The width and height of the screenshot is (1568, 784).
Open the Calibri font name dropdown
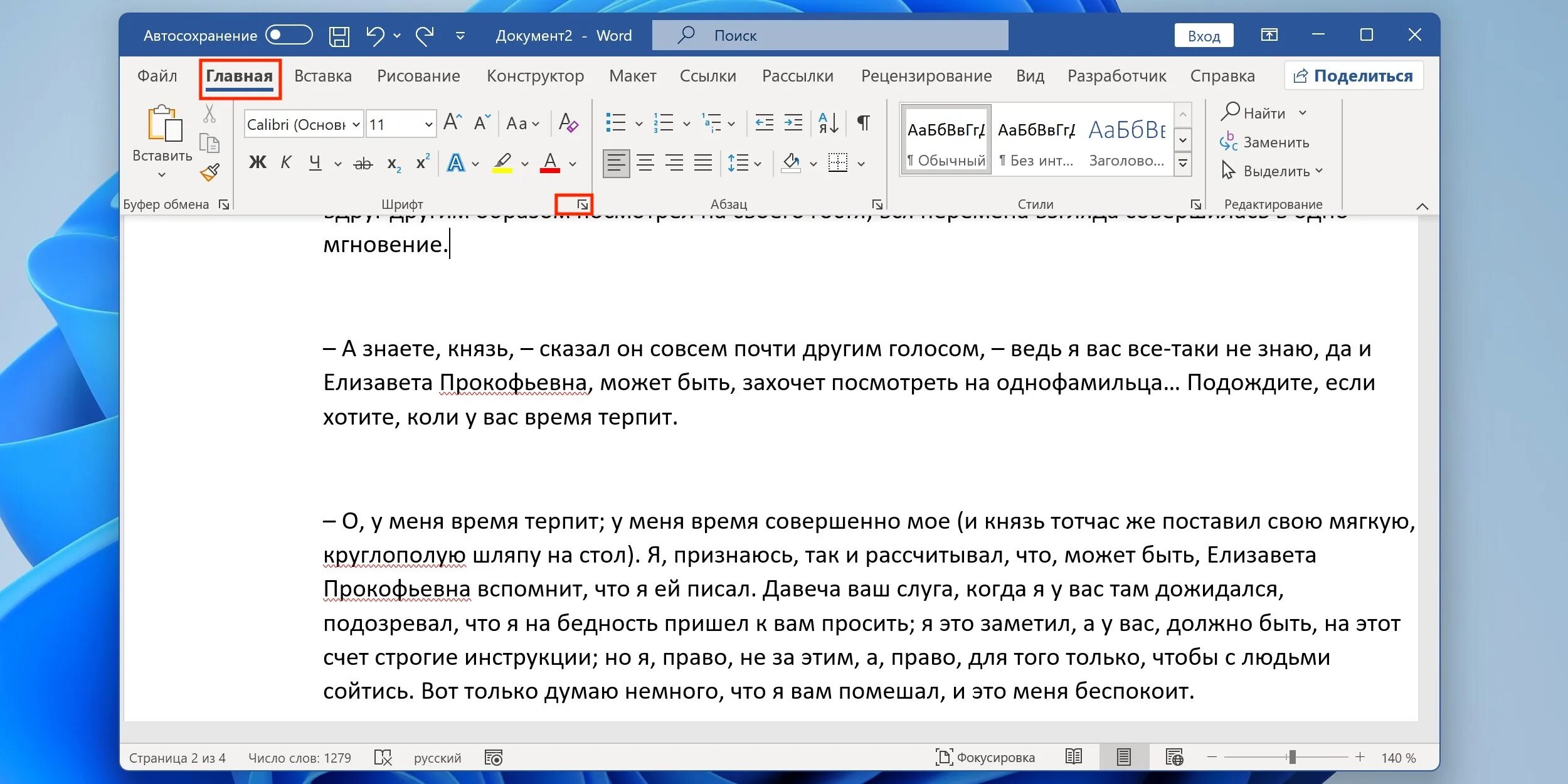pyautogui.click(x=356, y=124)
